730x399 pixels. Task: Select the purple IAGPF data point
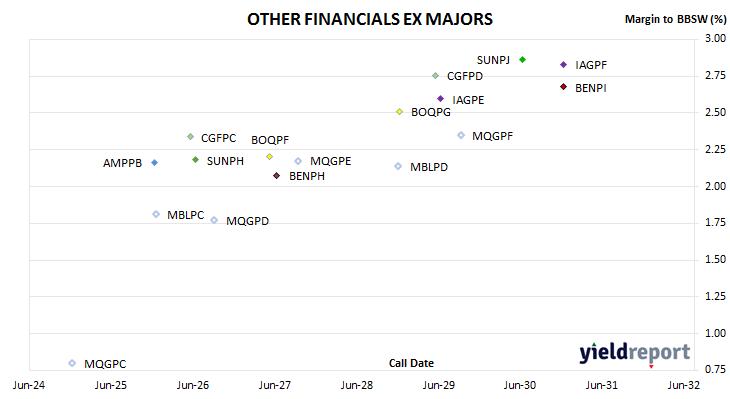coord(563,65)
